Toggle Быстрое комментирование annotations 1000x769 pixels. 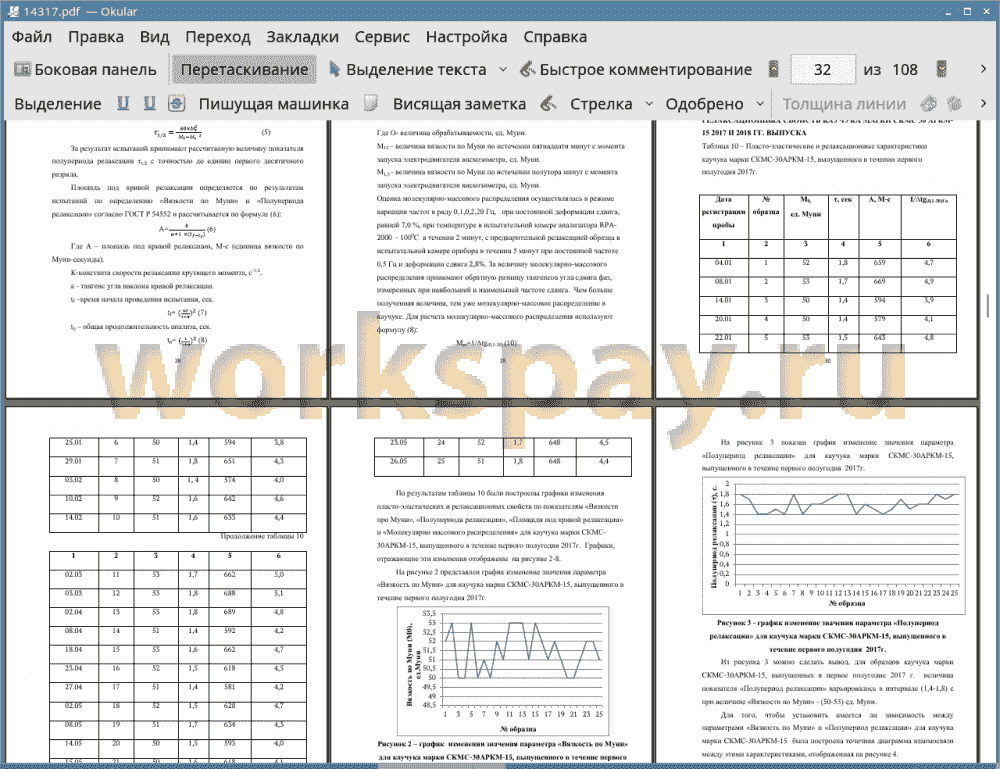[x=636, y=70]
